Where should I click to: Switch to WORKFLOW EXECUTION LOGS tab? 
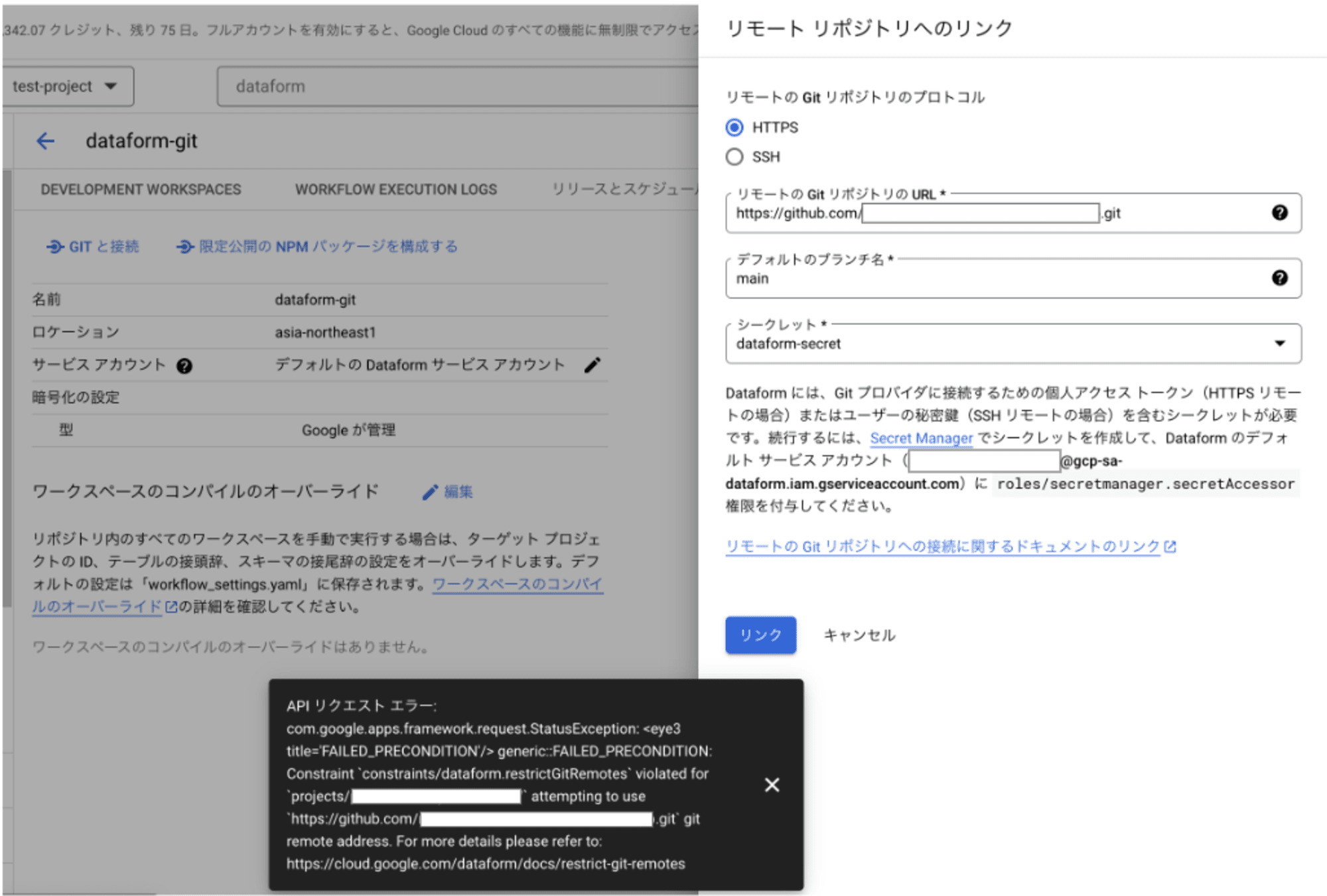pos(395,190)
